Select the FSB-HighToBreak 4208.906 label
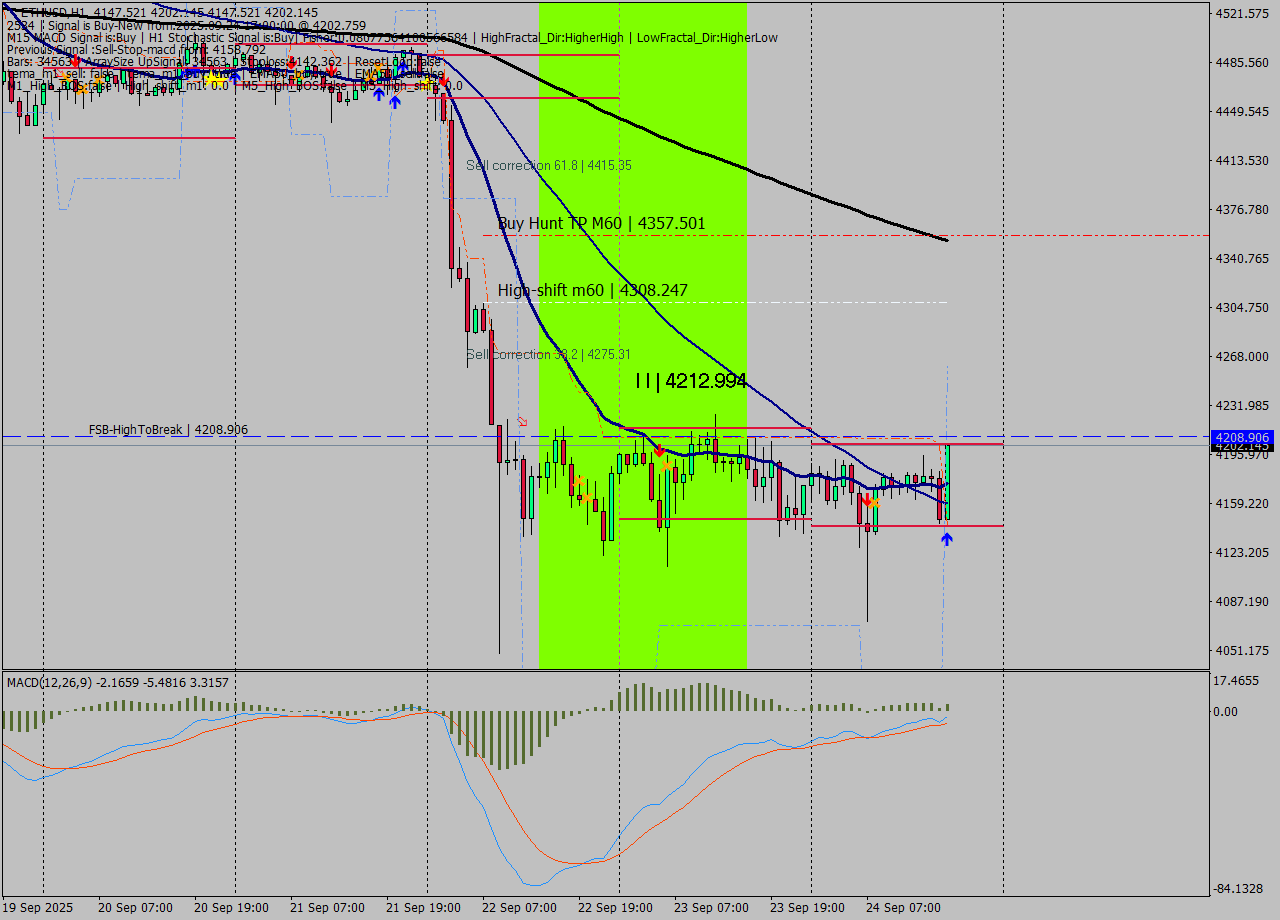Screen dimensions: 1280x920 [168, 429]
